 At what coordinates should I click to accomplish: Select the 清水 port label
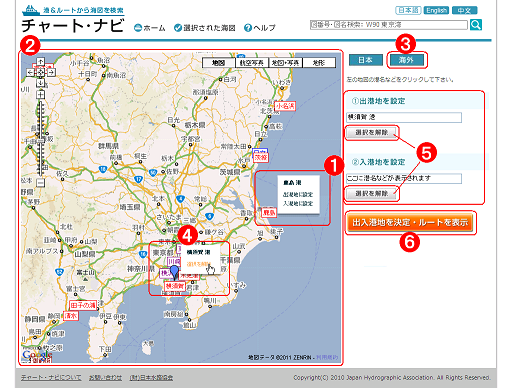click(x=71, y=316)
